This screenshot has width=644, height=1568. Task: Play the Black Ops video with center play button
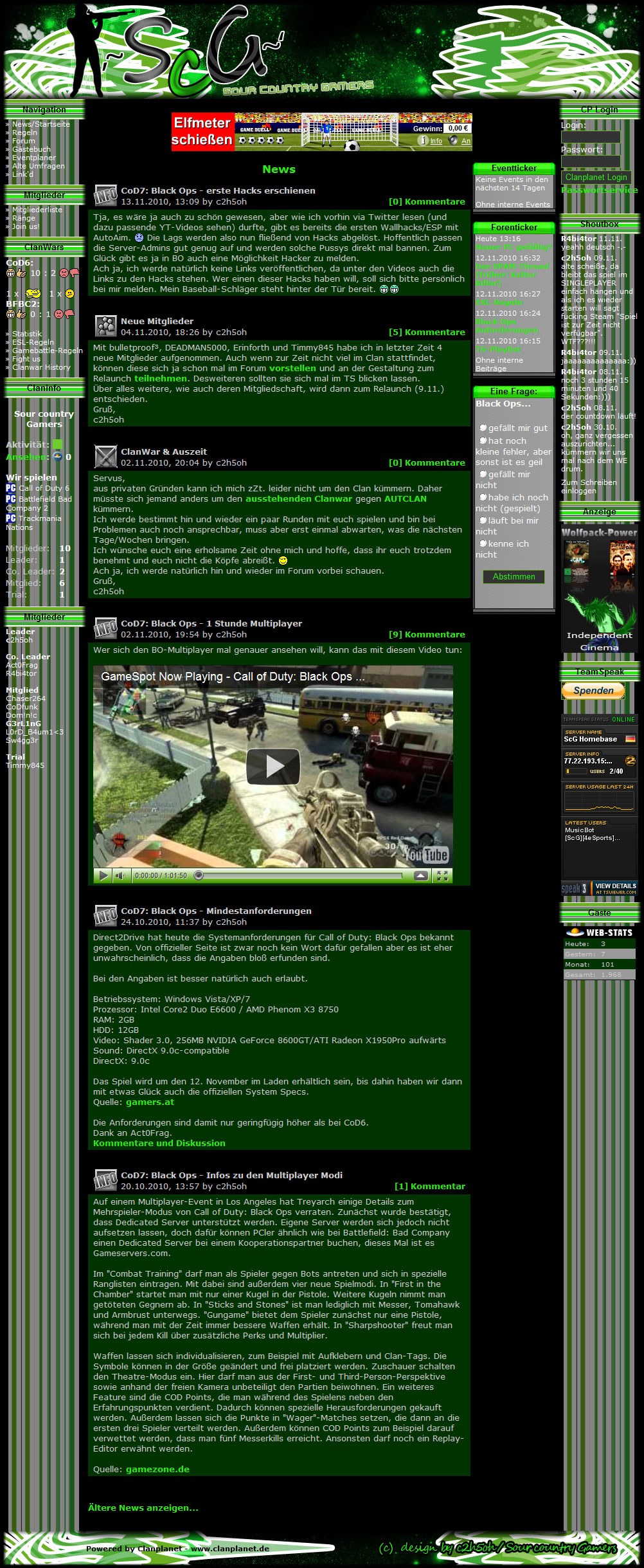[273, 766]
